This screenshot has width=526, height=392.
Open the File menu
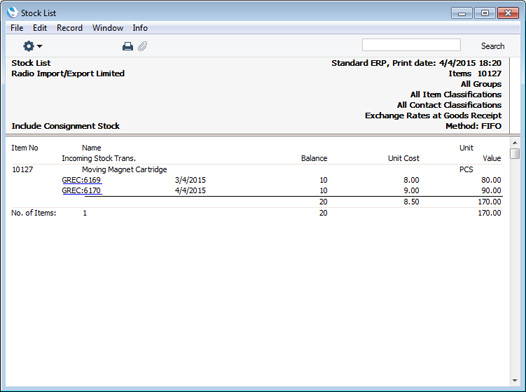pyautogui.click(x=17, y=28)
